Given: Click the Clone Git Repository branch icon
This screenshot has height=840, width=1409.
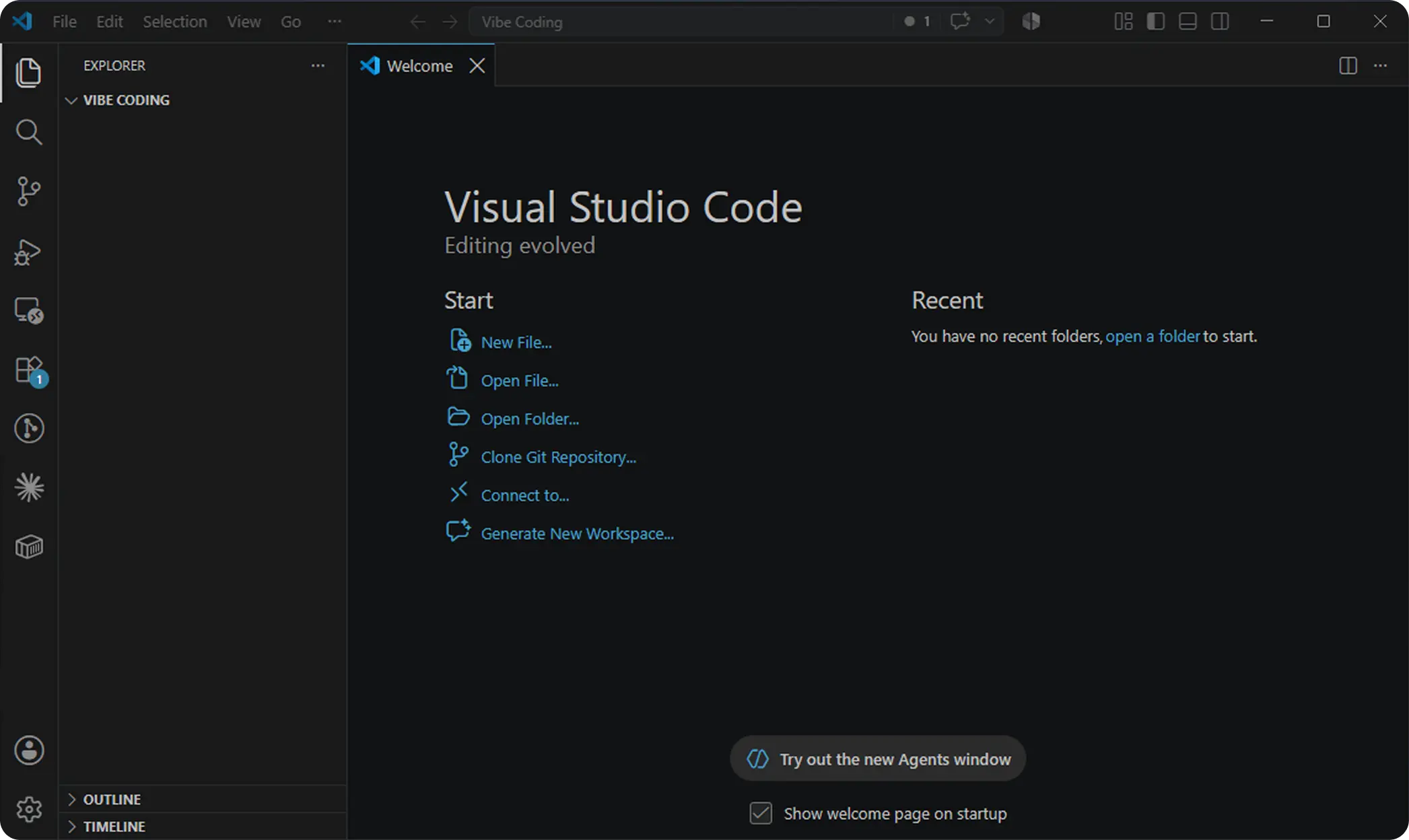Looking at the screenshot, I should (458, 454).
